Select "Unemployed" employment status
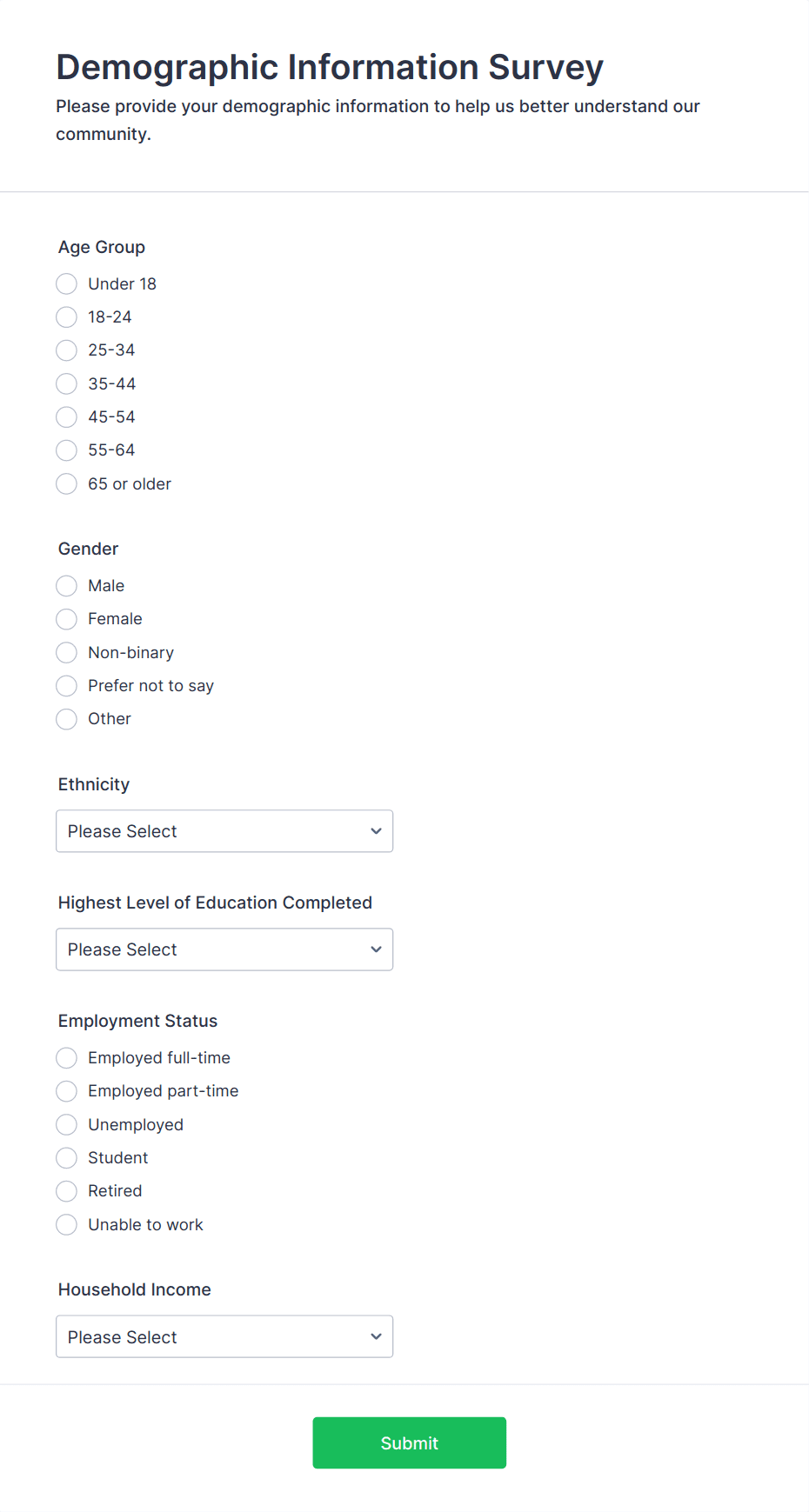The image size is (809, 1512). click(66, 1124)
